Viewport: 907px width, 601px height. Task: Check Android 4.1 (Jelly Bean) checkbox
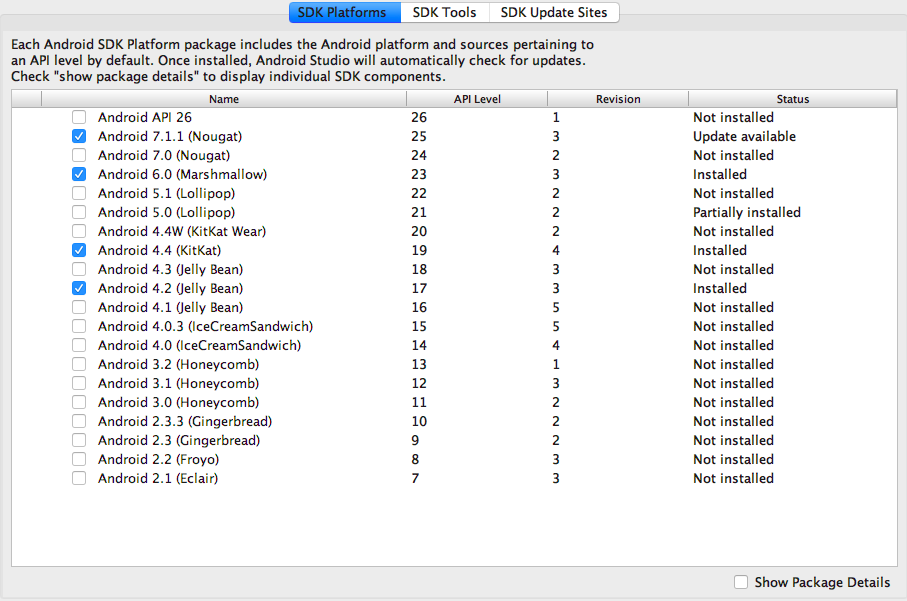pos(79,307)
